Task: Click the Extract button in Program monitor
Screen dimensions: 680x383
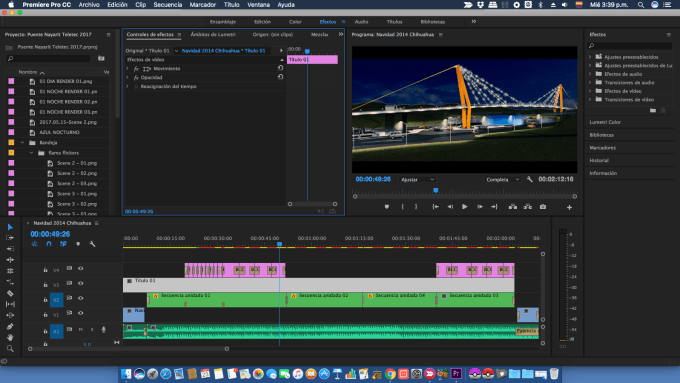Action: [527, 207]
